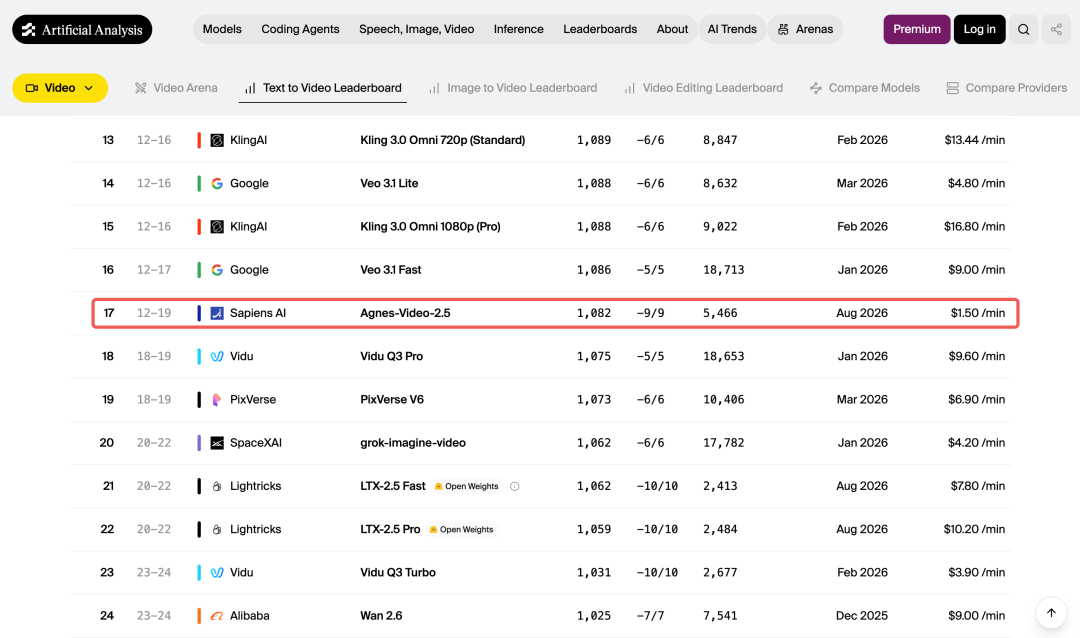
Task: Open the Compare Models tab
Action: click(x=865, y=88)
